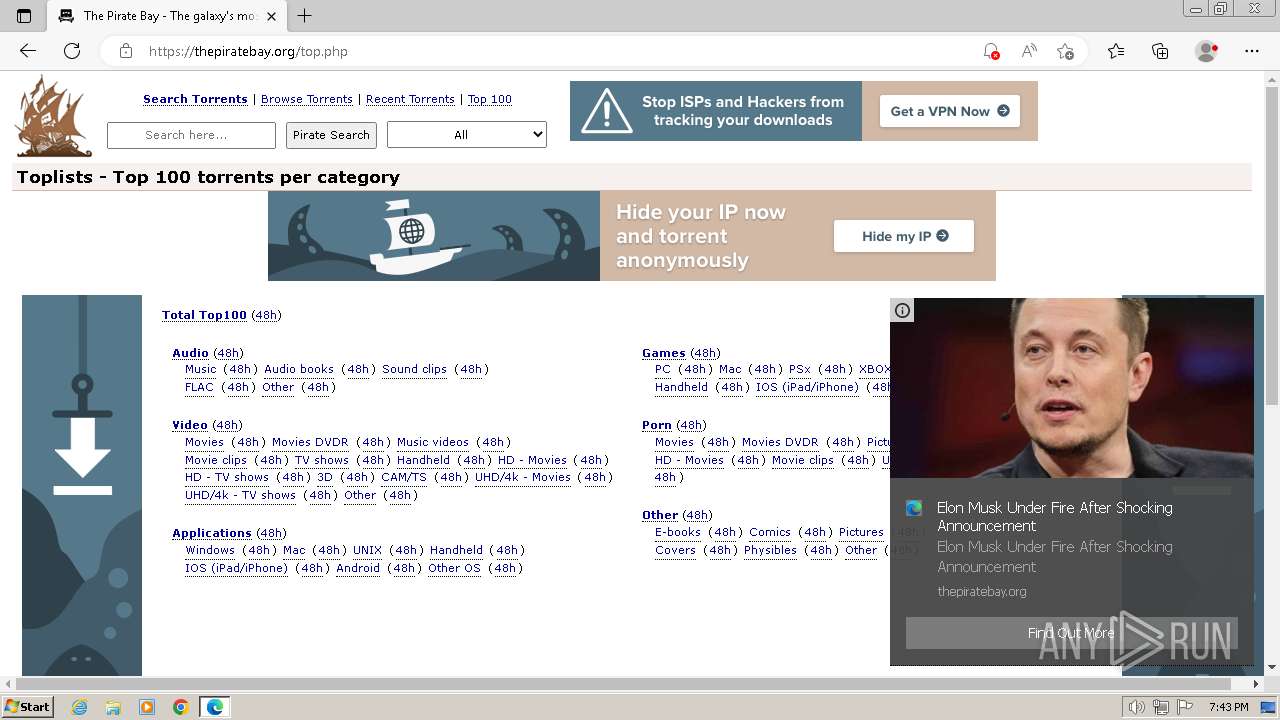Image resolution: width=1280 pixels, height=720 pixels.
Task: Select the Edge taskbar button
Action: [x=215, y=707]
